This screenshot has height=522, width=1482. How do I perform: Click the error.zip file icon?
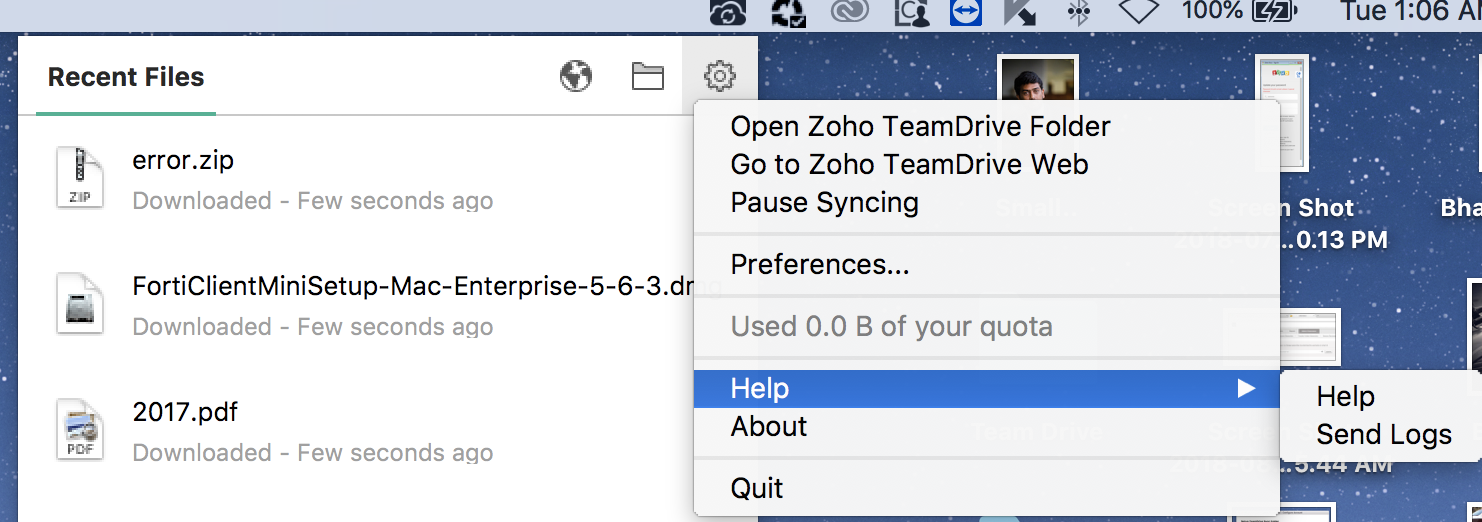click(80, 179)
